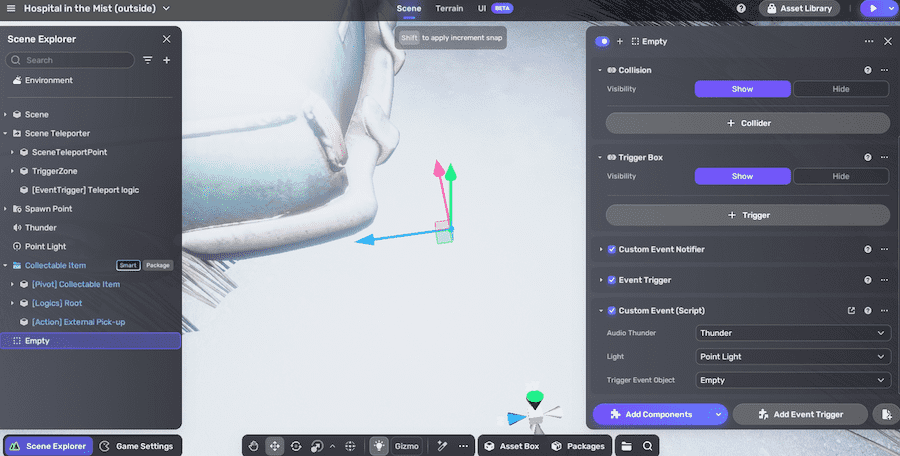Collapse the Collectable Item node
Image resolution: width=900 pixels, height=456 pixels.
pyautogui.click(x=6, y=266)
